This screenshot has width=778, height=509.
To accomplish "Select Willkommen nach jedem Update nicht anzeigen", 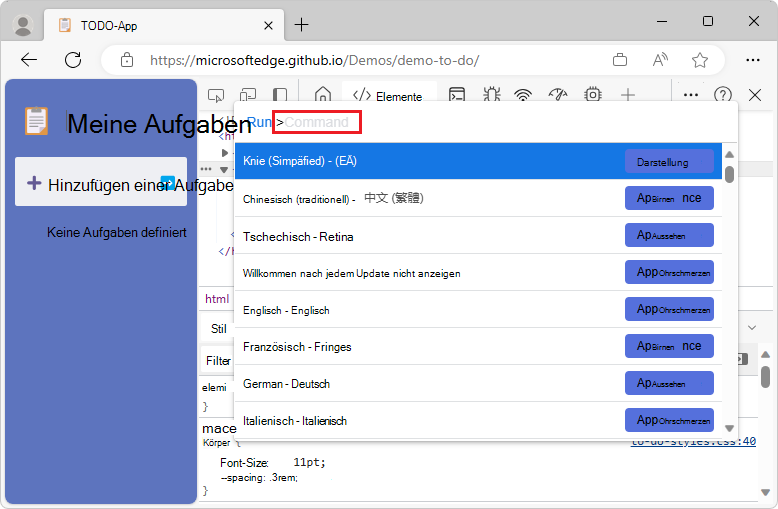I will [x=478, y=272].
